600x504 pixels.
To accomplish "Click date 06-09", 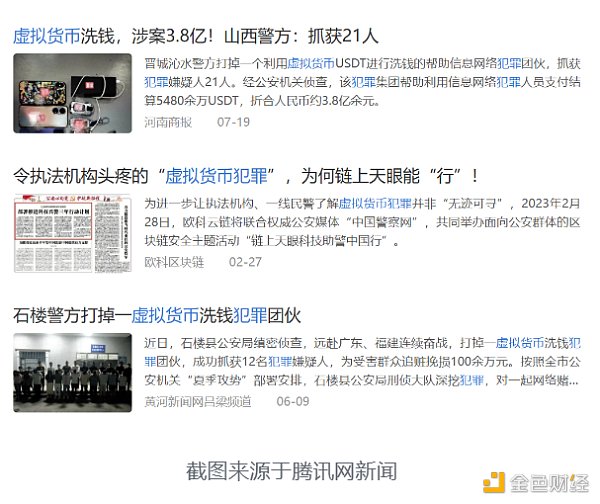I will (293, 401).
